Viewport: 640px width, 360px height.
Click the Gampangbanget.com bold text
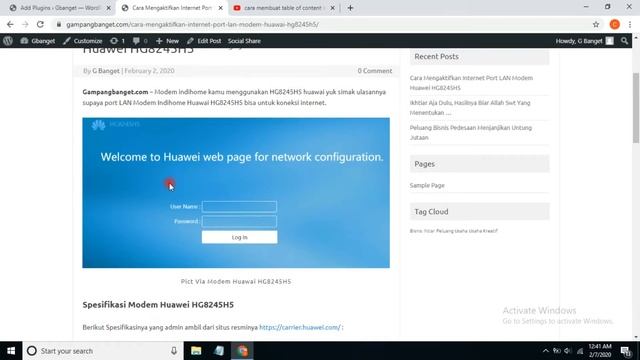(x=115, y=92)
